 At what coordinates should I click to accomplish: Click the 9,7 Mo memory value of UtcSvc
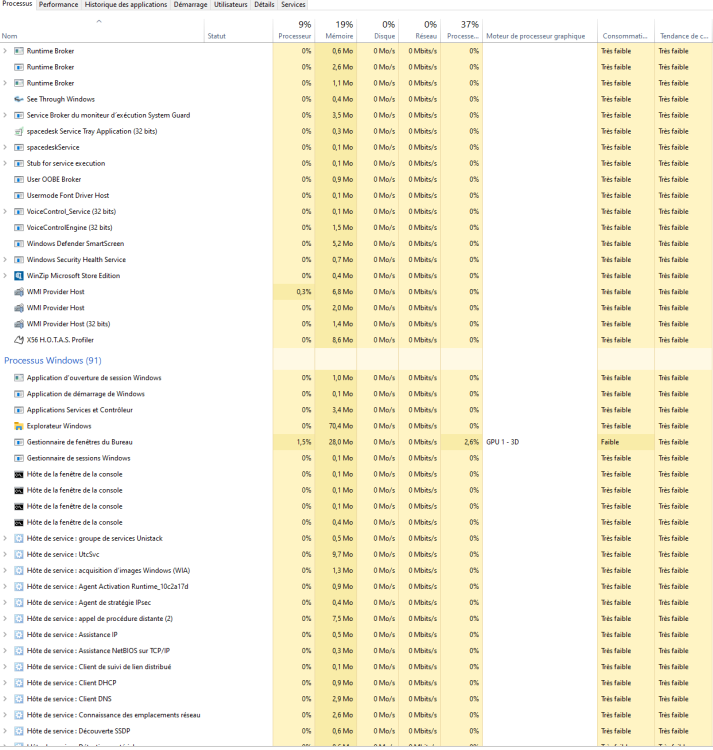pos(343,554)
